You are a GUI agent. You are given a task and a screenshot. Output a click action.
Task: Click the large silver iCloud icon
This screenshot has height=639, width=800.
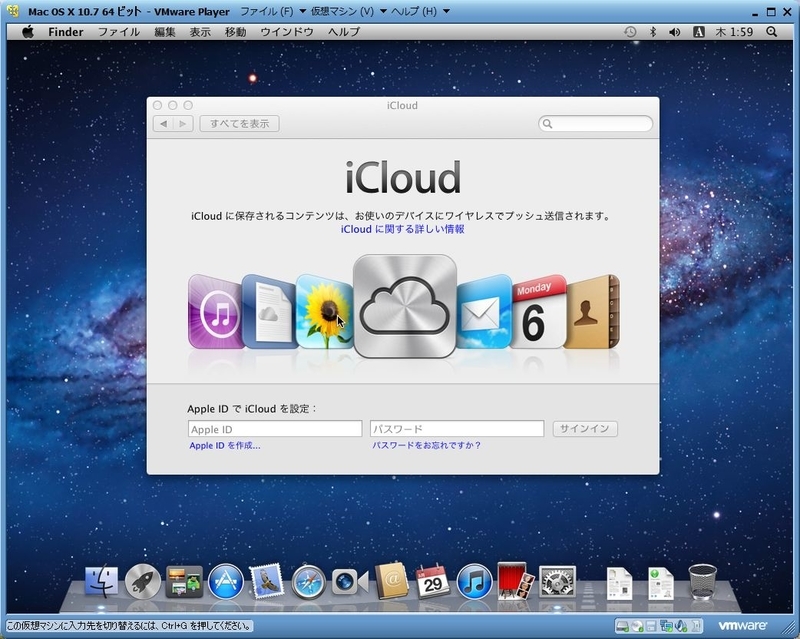pos(405,306)
